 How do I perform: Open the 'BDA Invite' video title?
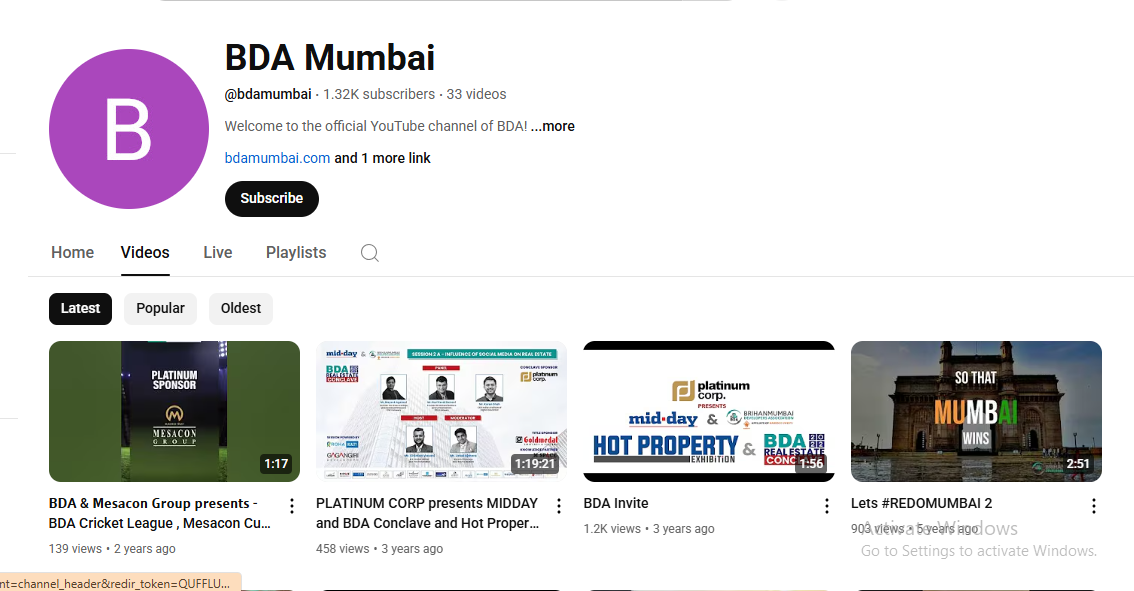coord(616,503)
